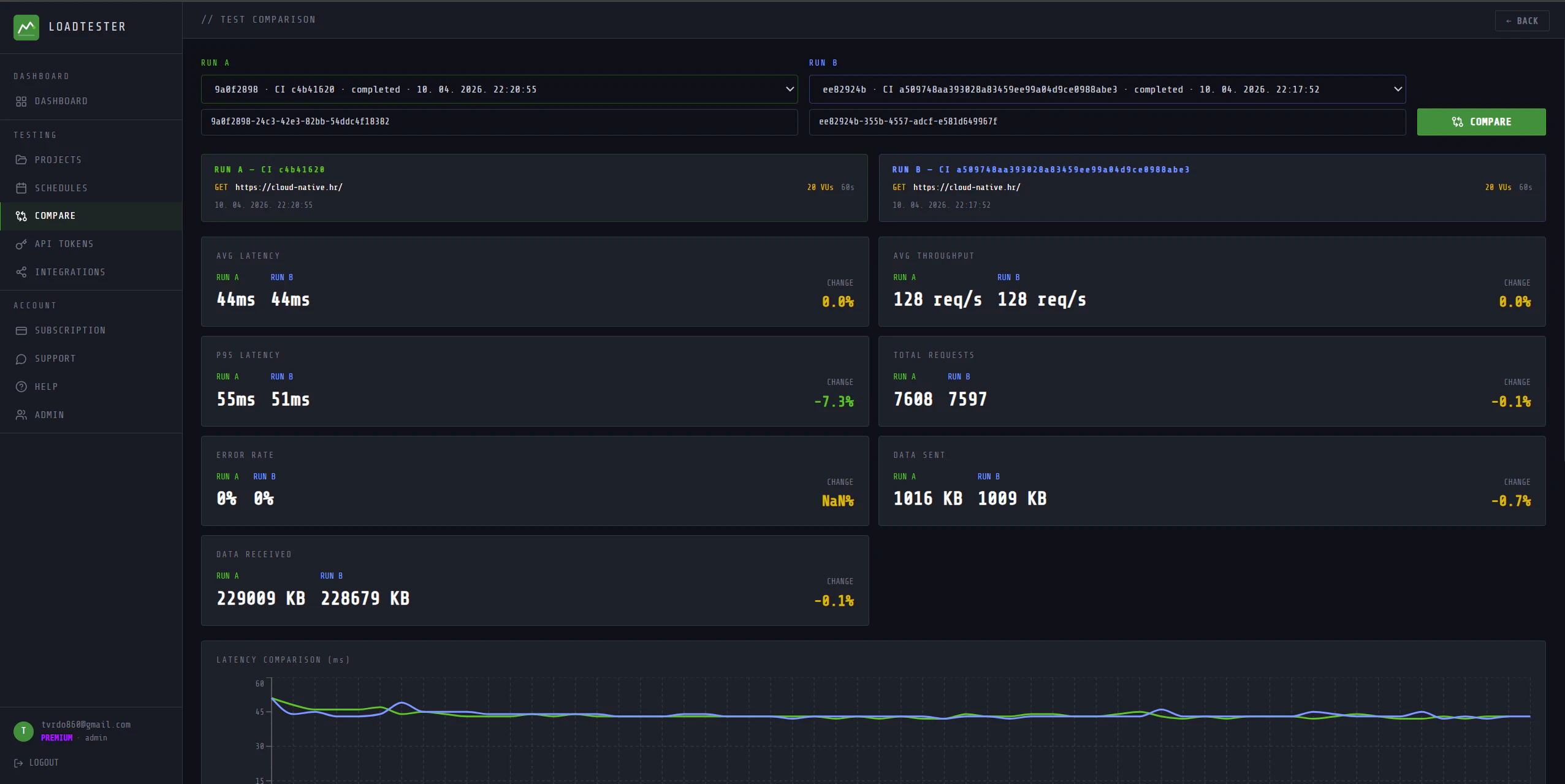Click the Logout icon at the bottom
Screen dimensions: 1565x784
(18, 763)
